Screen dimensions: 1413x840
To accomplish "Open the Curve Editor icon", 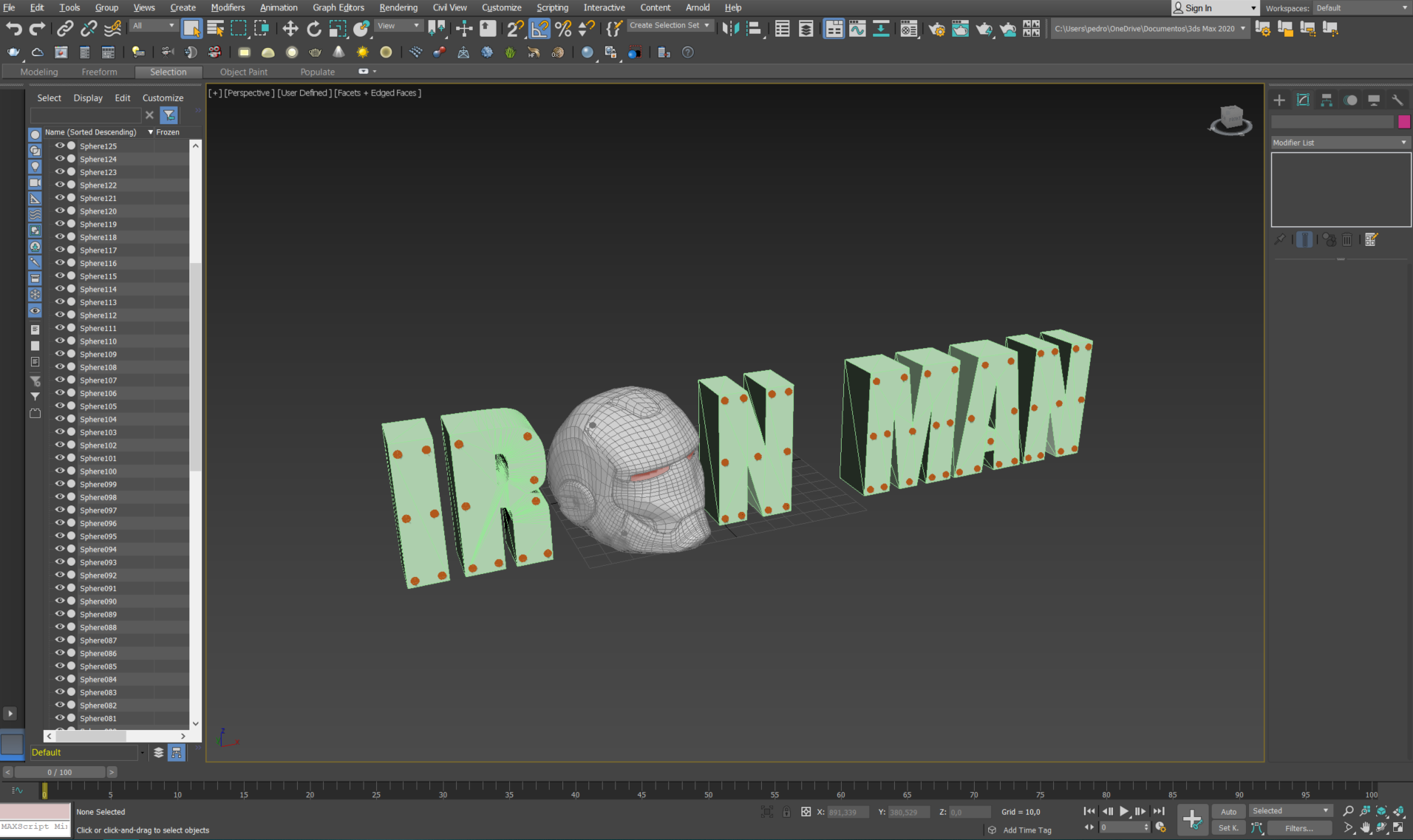I will [x=857, y=29].
